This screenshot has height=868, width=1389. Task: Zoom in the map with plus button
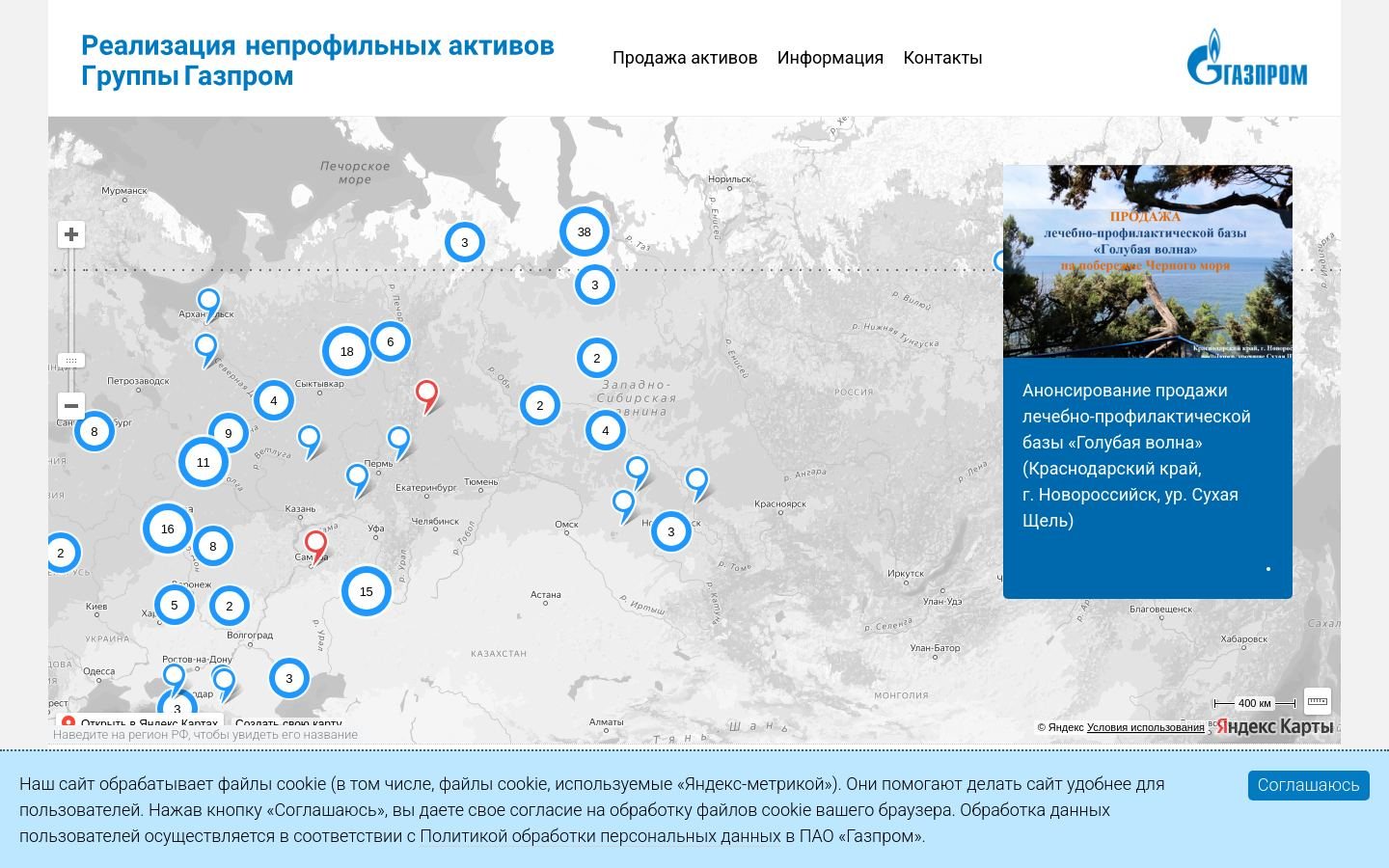71,234
